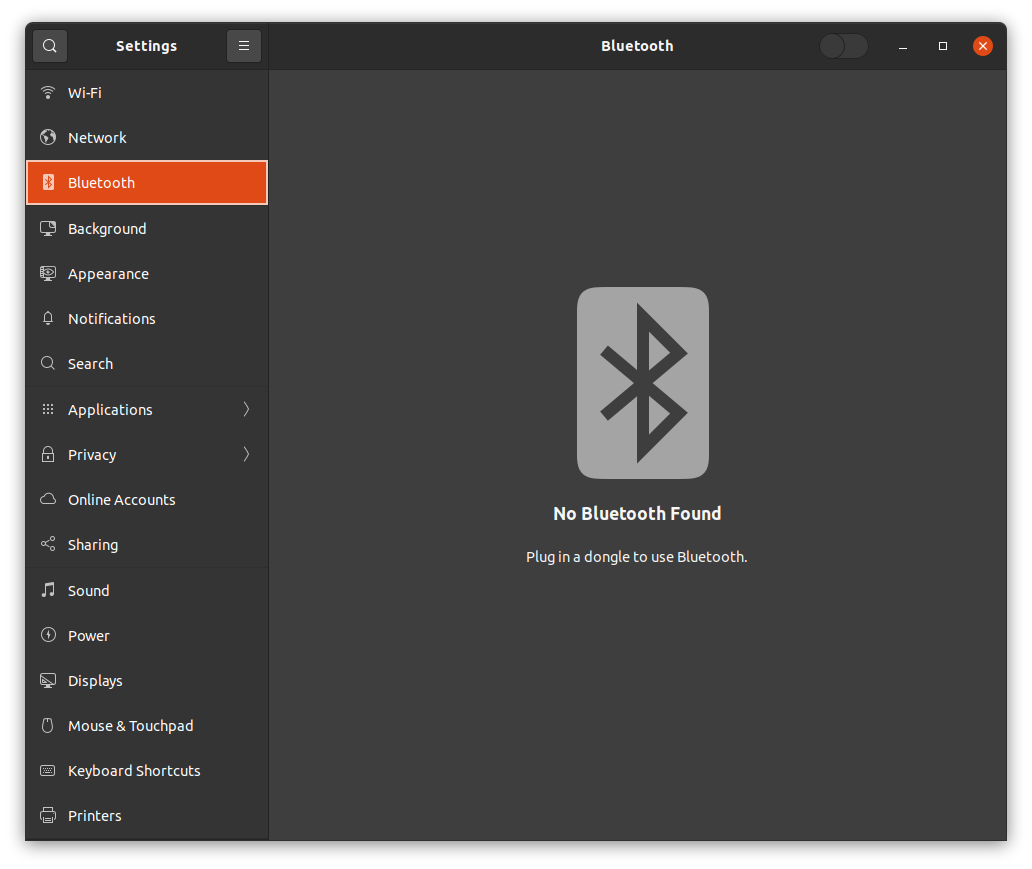The image size is (1032, 869).
Task: Expand the Applications chevron arrow
Action: pos(246,410)
